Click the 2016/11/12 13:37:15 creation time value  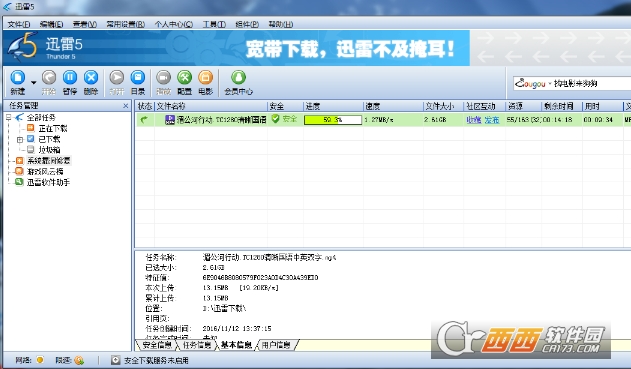tap(237, 328)
